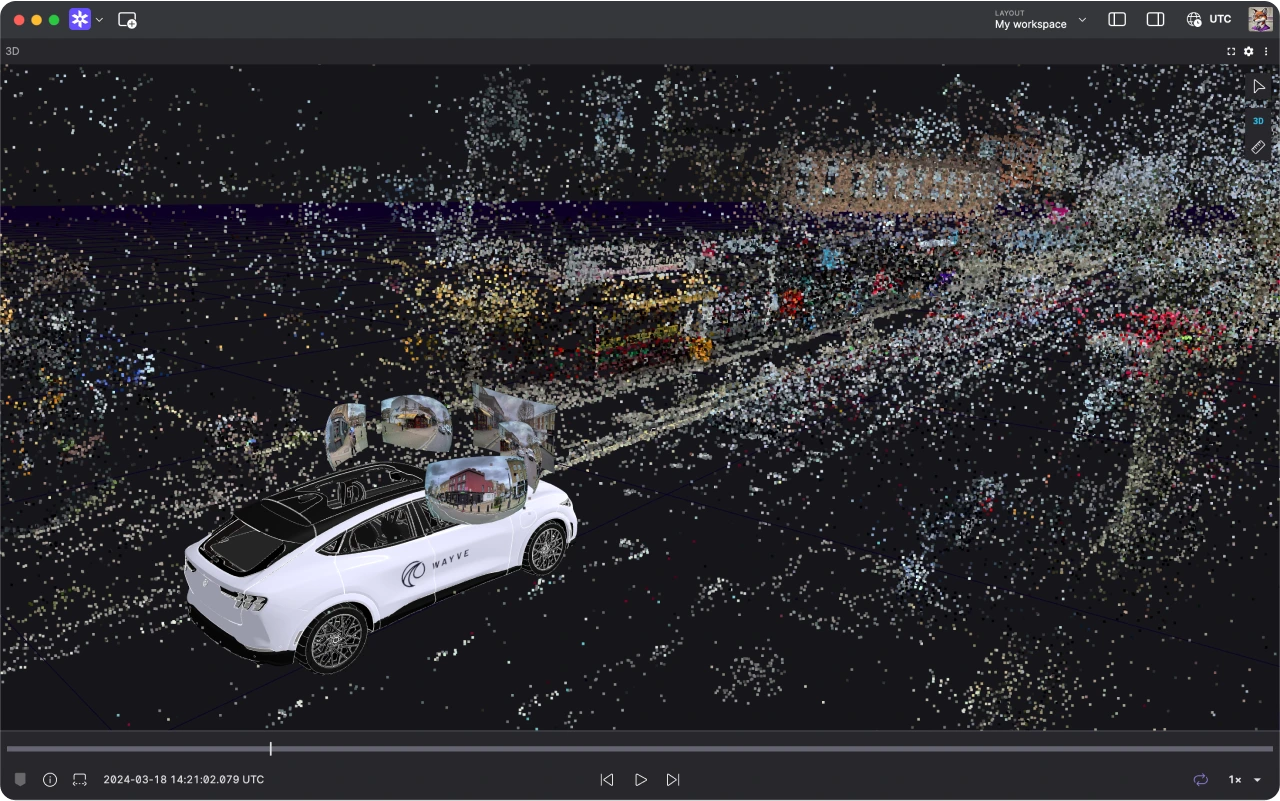Switch the camera between 3D and 2D view
This screenshot has width=1280, height=801.
(x=1257, y=120)
